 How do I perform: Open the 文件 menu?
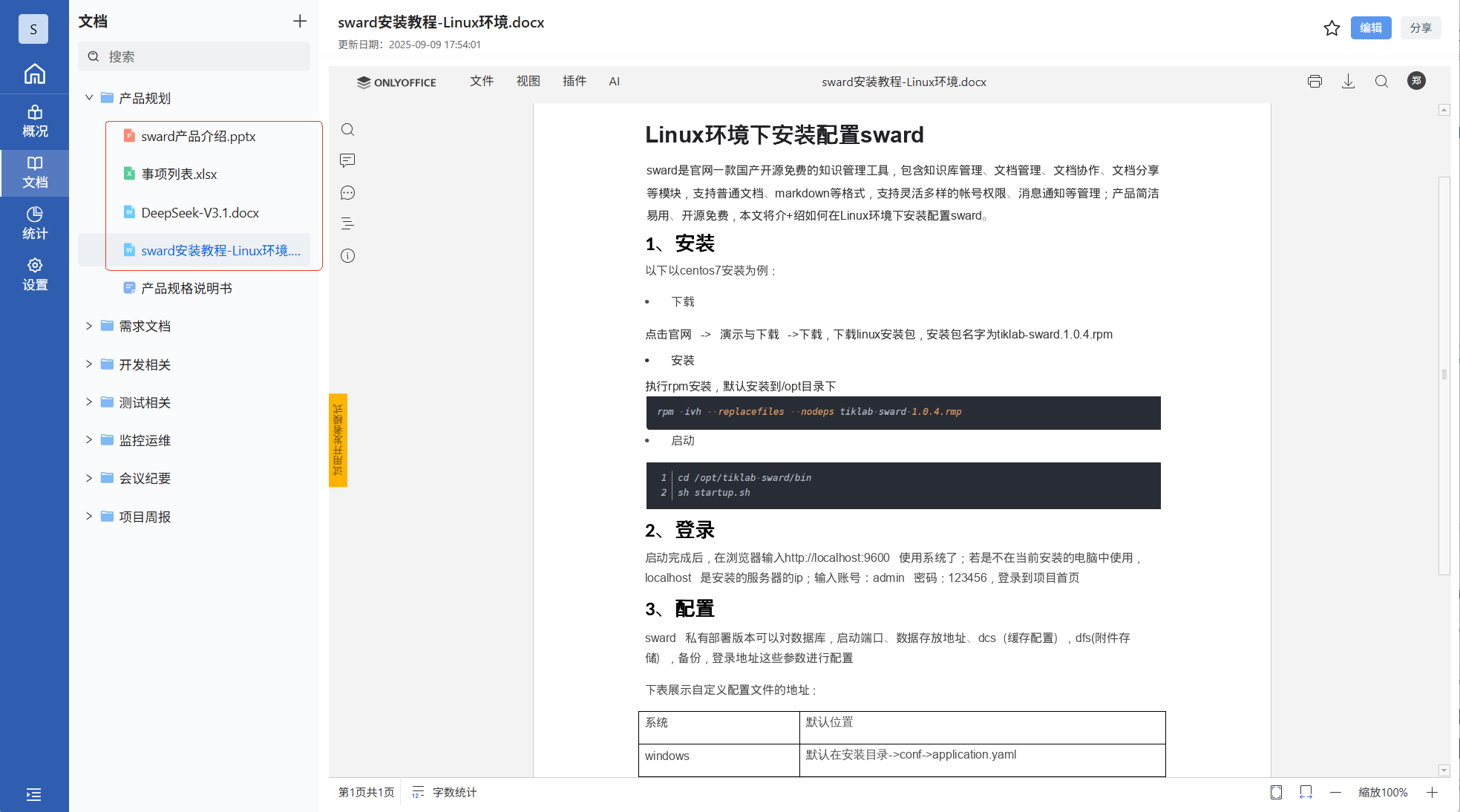point(481,82)
